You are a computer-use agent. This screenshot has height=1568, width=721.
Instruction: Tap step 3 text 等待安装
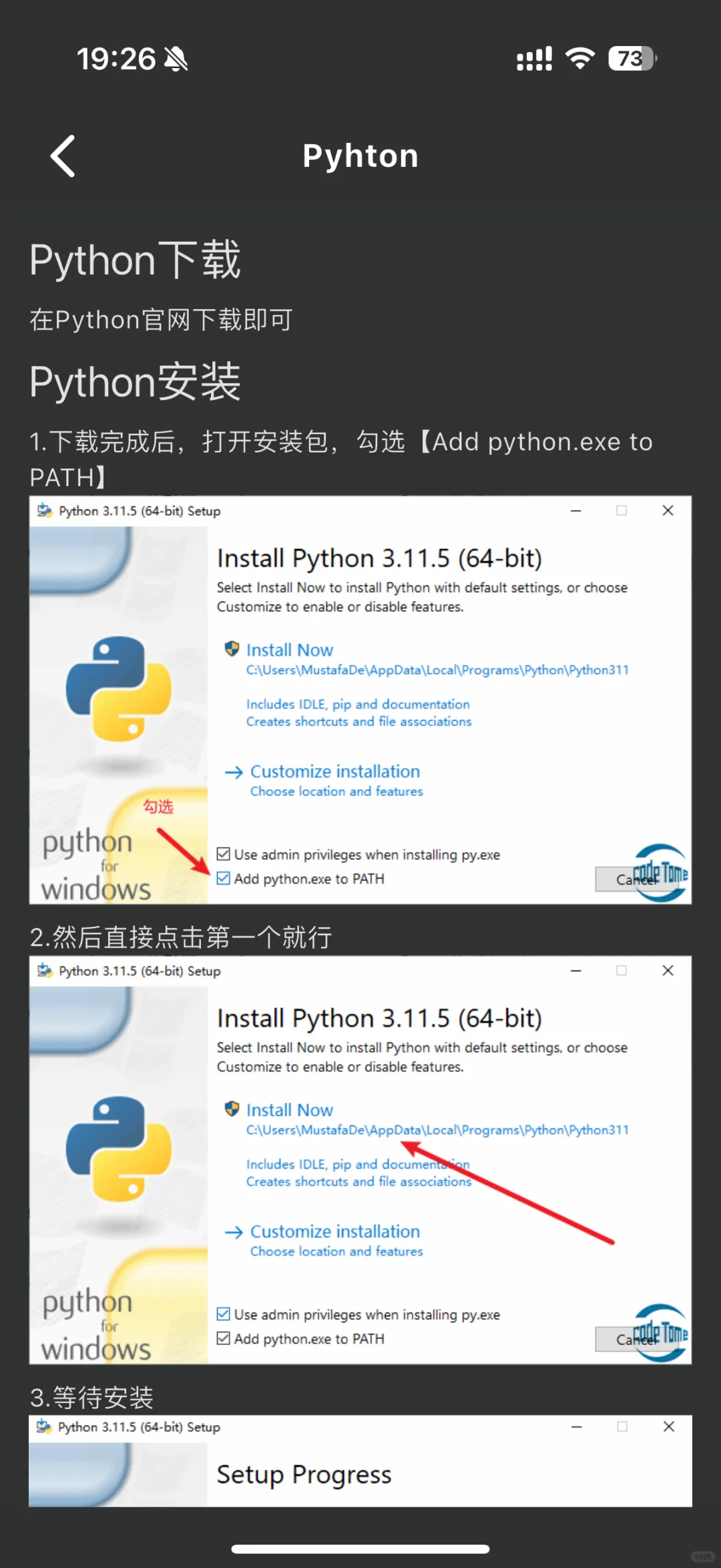coord(92,1397)
